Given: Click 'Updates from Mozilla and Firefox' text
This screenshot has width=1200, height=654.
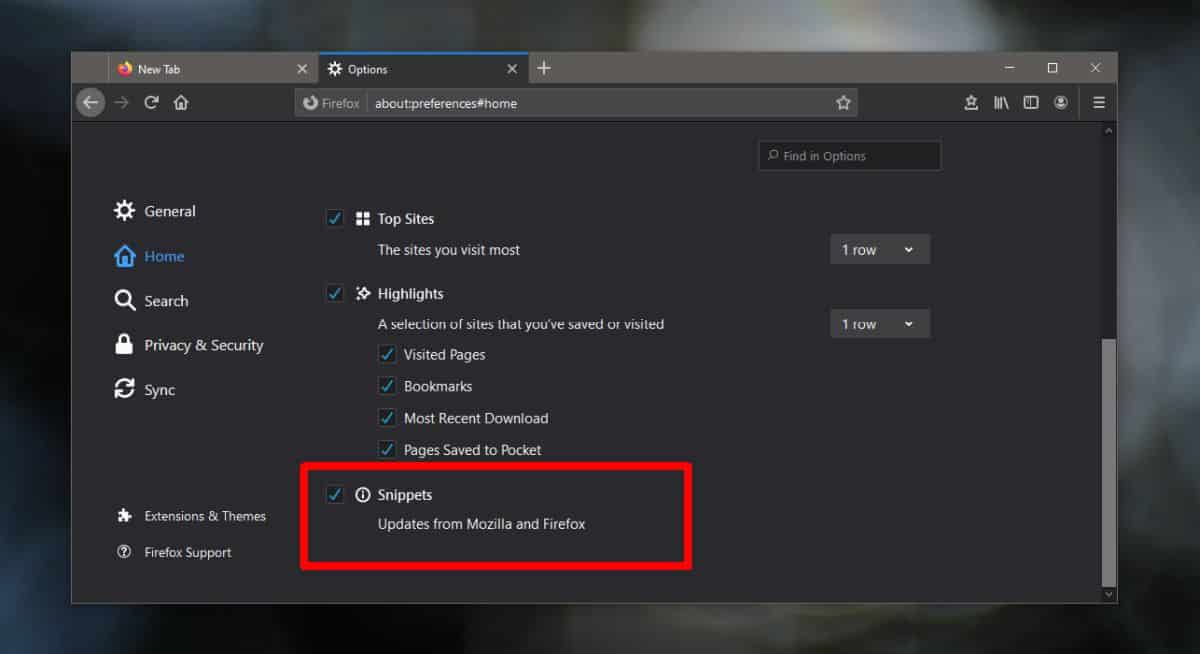Looking at the screenshot, I should pyautogui.click(x=481, y=523).
